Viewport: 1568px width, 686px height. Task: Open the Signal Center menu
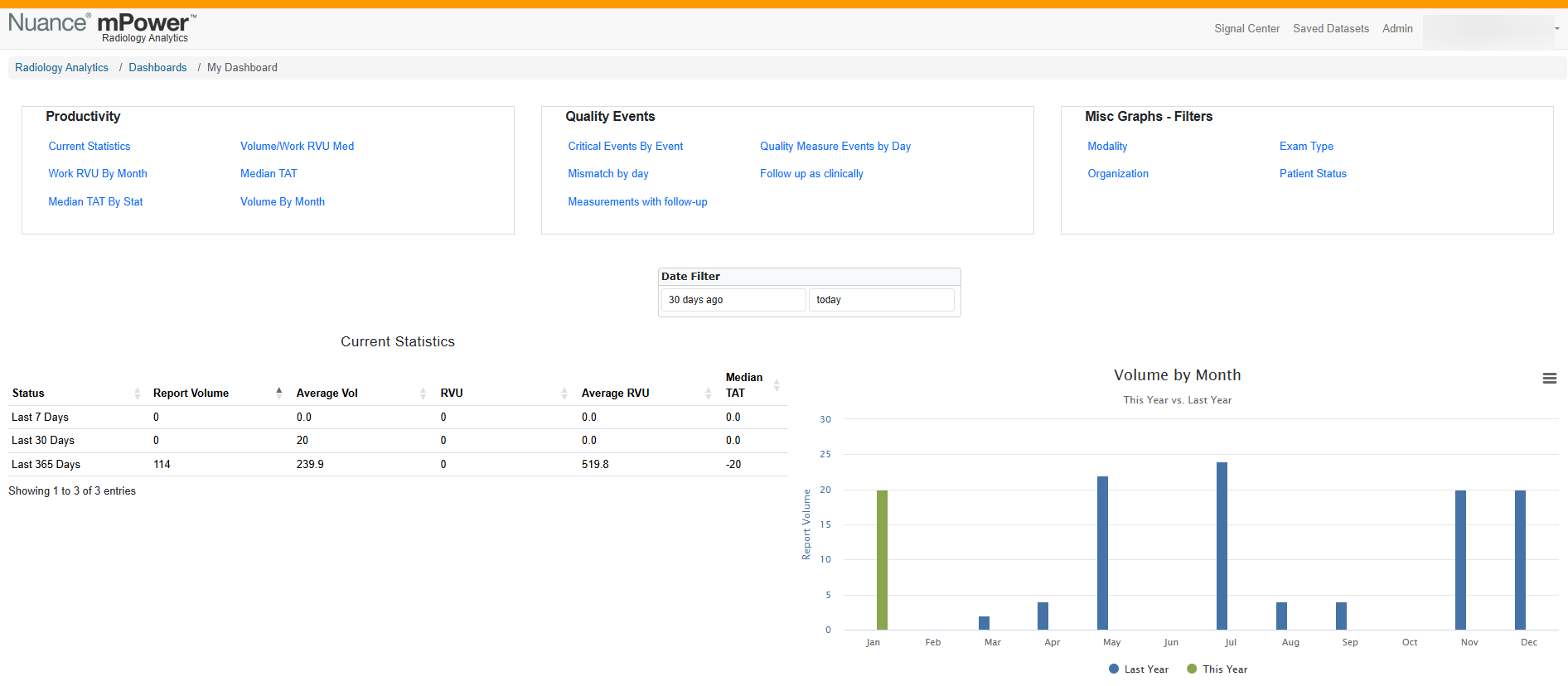coord(1246,28)
